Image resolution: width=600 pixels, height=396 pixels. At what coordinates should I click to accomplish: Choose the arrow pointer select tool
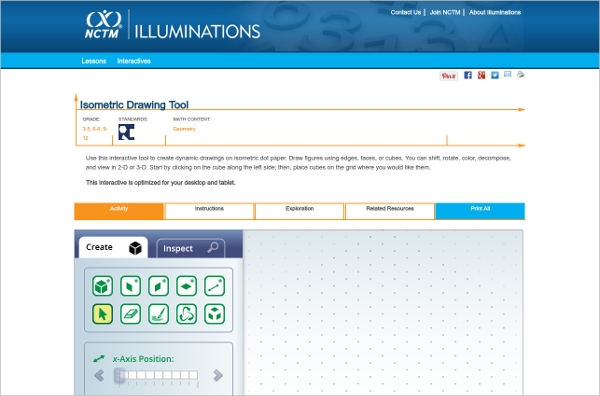tap(103, 314)
